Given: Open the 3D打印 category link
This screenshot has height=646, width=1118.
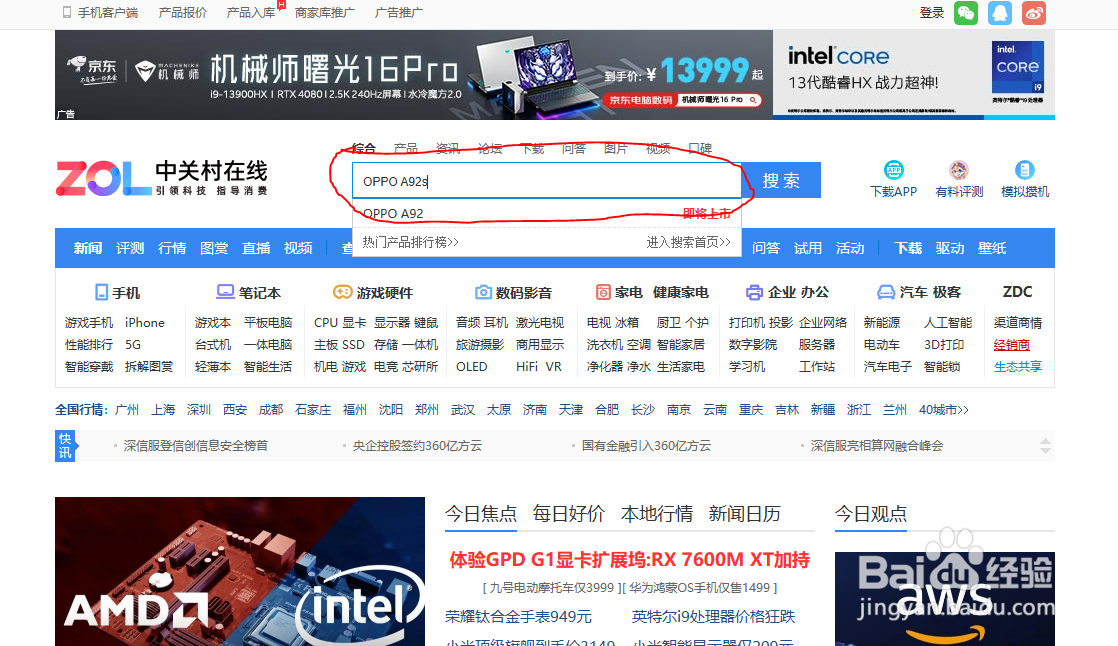Looking at the screenshot, I should coord(944,345).
